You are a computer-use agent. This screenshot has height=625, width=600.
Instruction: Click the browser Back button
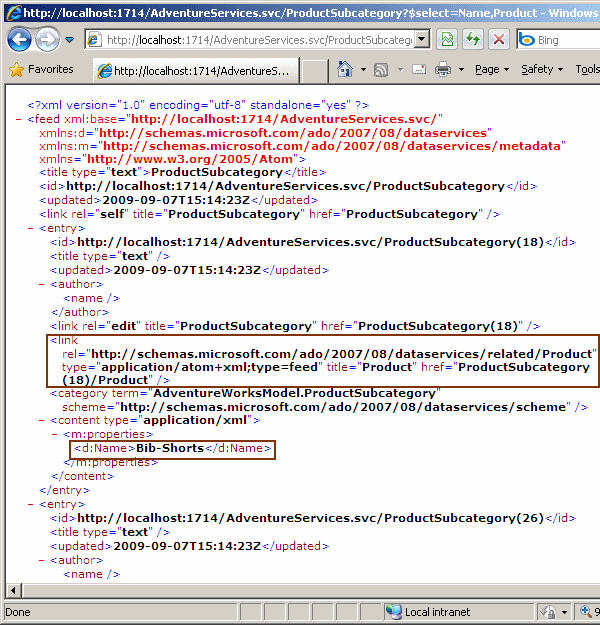pyautogui.click(x=20, y=40)
